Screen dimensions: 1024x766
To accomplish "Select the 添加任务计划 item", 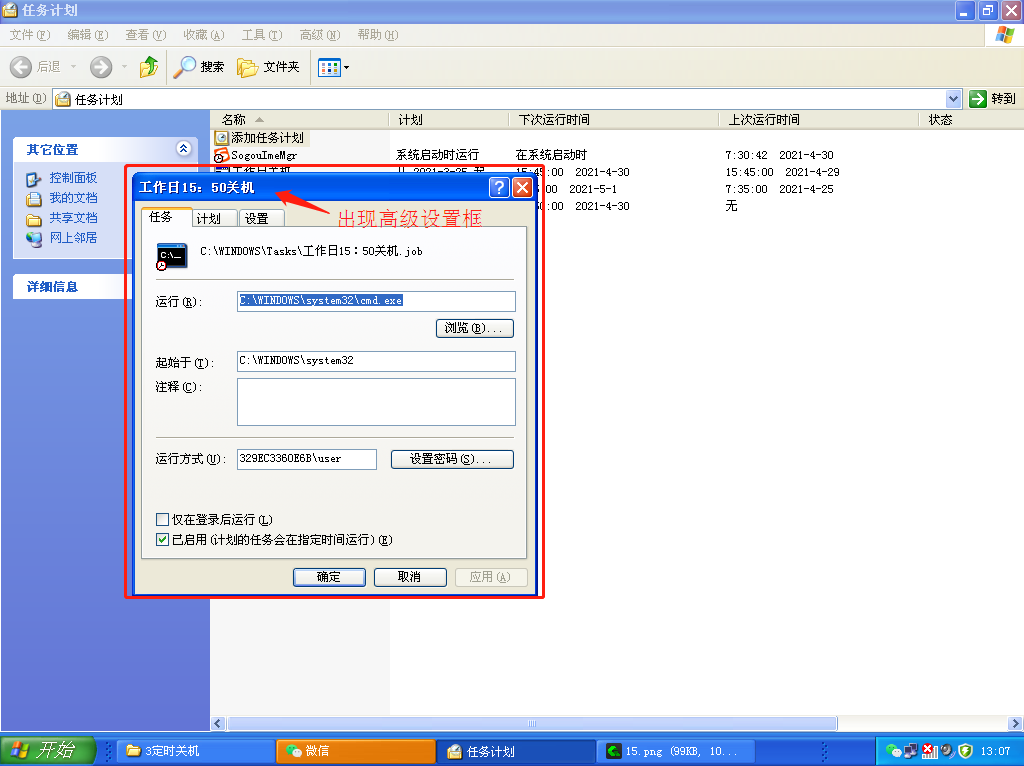I will 260,138.
